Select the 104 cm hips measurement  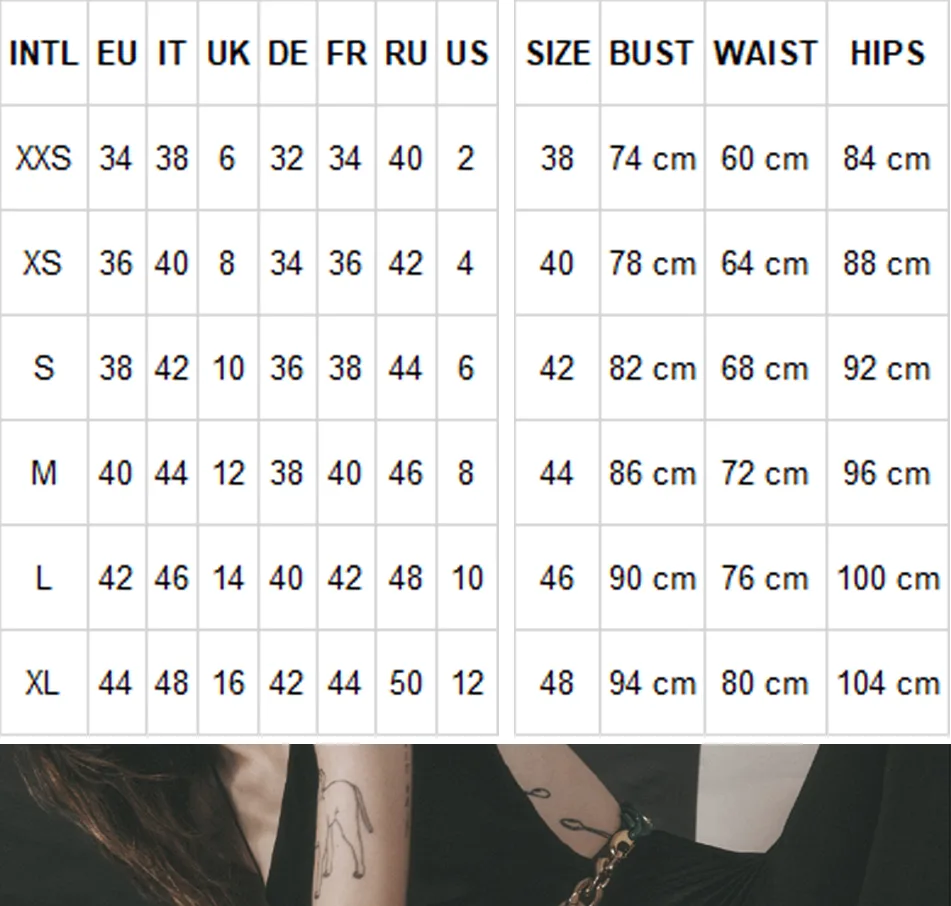click(x=887, y=683)
